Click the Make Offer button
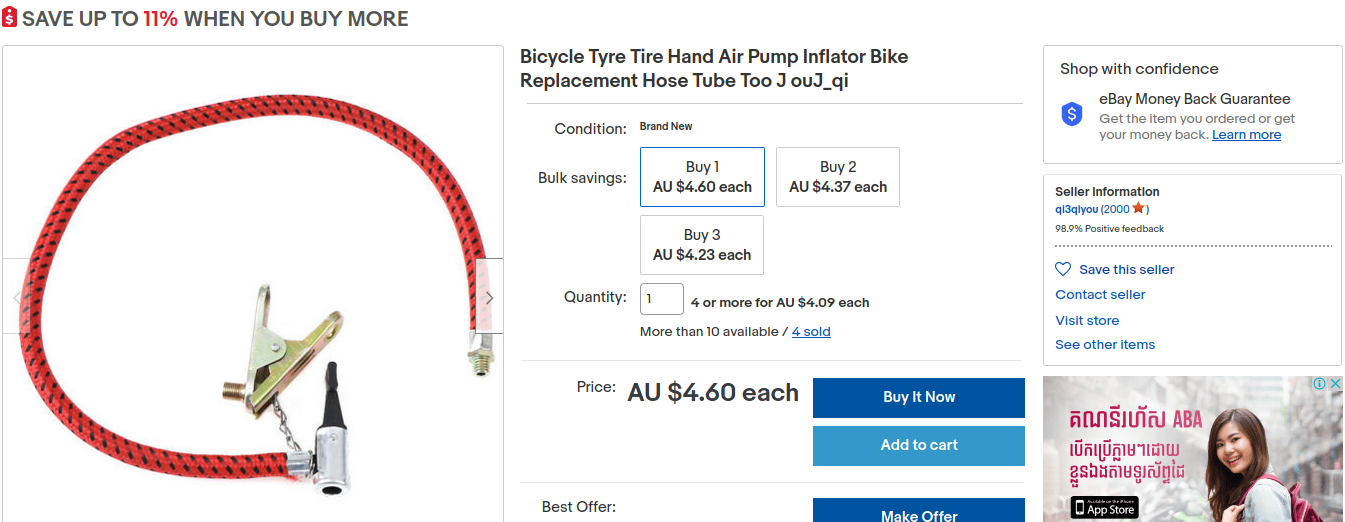The height and width of the screenshot is (522, 1345). point(919,511)
